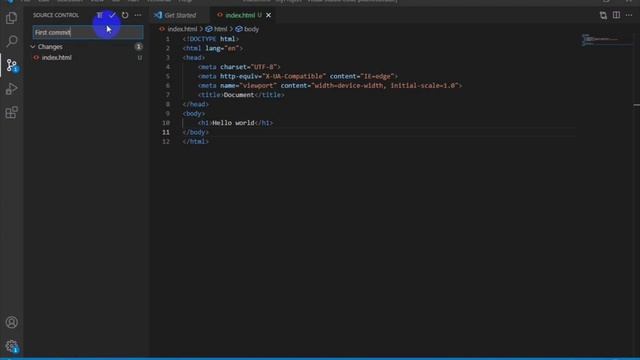Click the Commit checkmark icon
Screen dimensions: 640x360
pyautogui.click(x=112, y=15)
